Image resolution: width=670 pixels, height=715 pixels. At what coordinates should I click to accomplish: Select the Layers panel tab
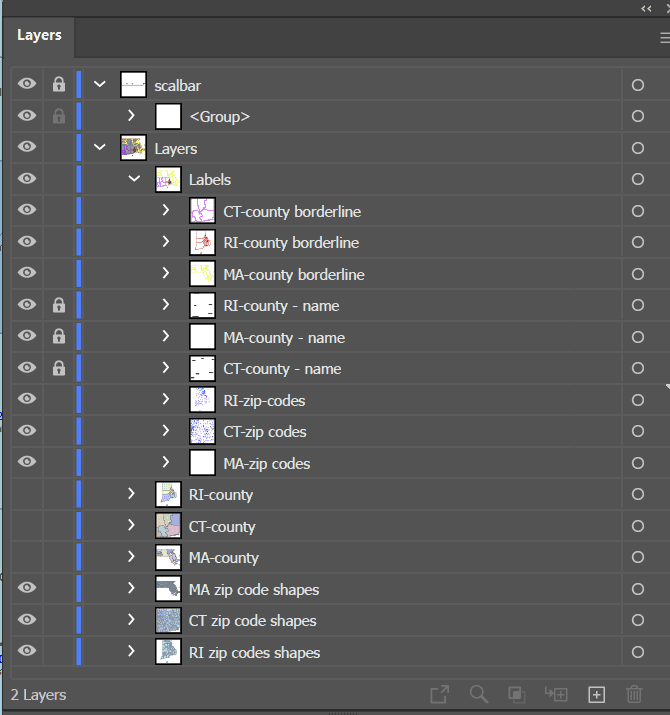pyautogui.click(x=39, y=36)
